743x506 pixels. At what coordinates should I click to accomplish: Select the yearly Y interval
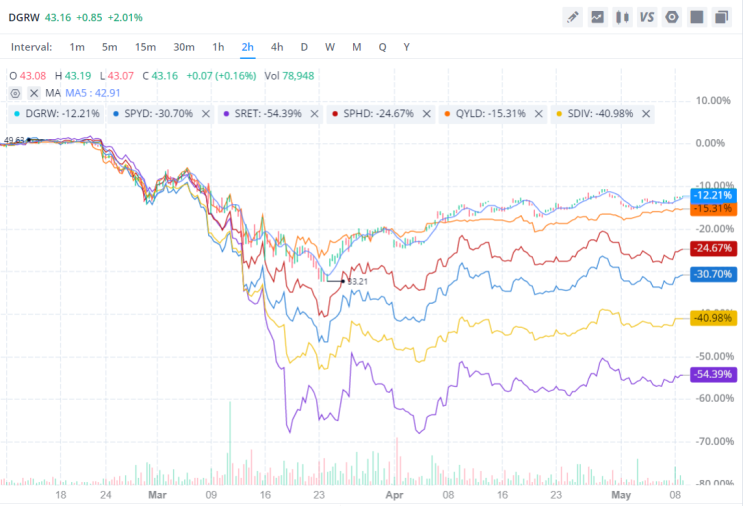[x=407, y=47]
